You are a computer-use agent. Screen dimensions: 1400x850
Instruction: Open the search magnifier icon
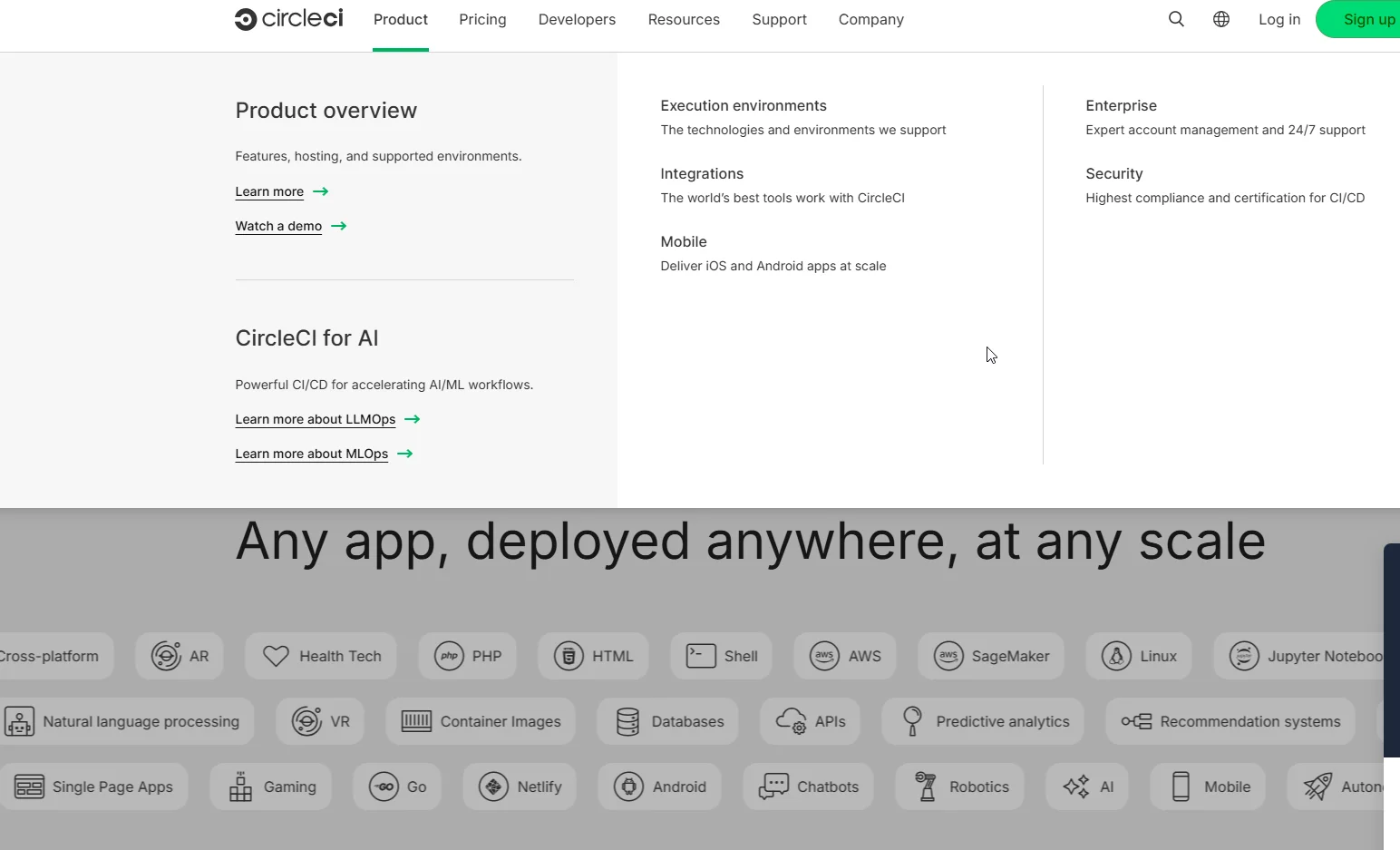(1176, 19)
